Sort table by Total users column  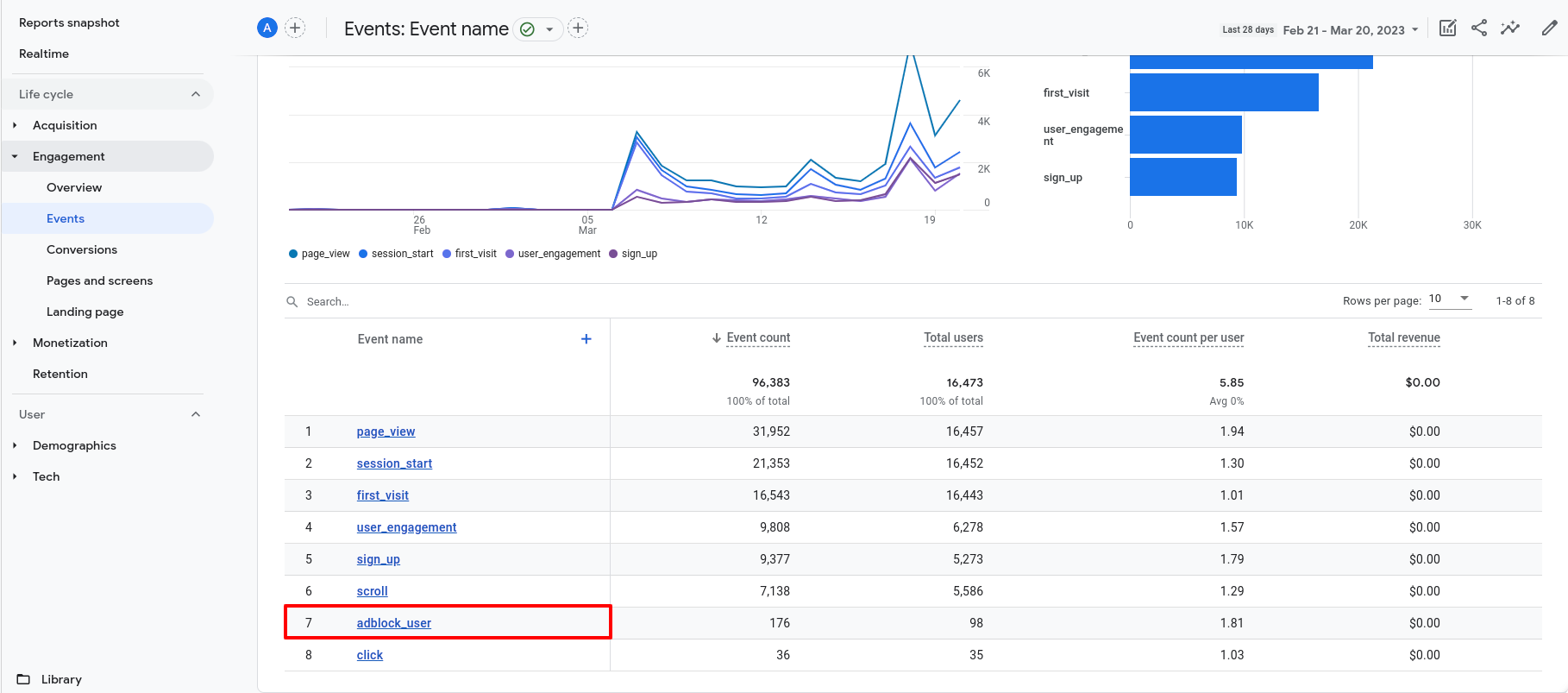click(x=953, y=337)
